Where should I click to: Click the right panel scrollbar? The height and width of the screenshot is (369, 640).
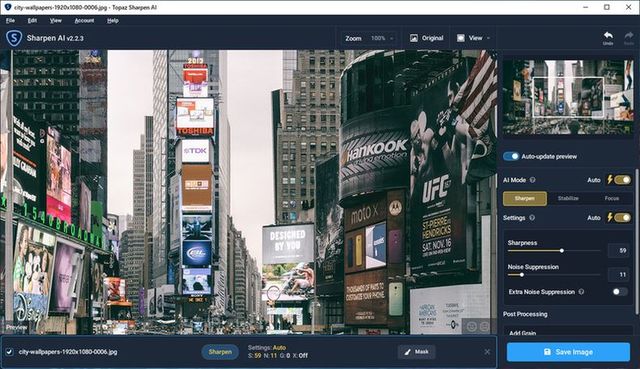(x=637, y=241)
